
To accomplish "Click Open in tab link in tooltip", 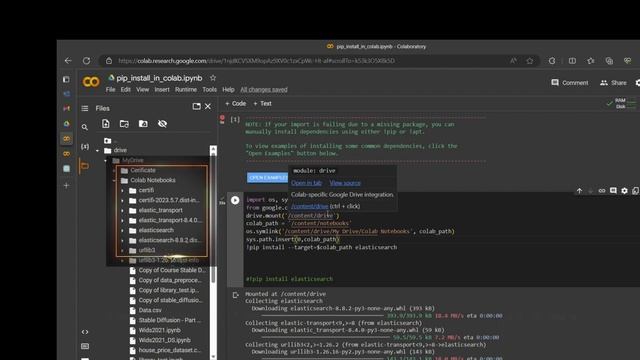I will coord(307,183).
